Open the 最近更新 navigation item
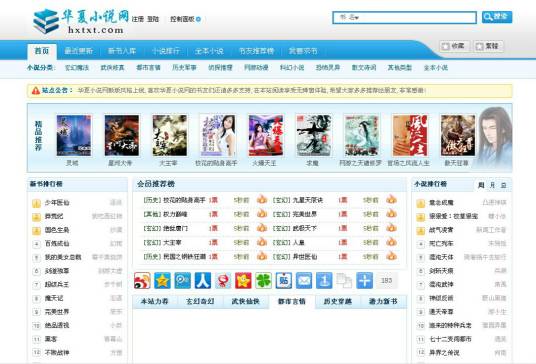Viewport: 536px width, 364px height. (79, 51)
